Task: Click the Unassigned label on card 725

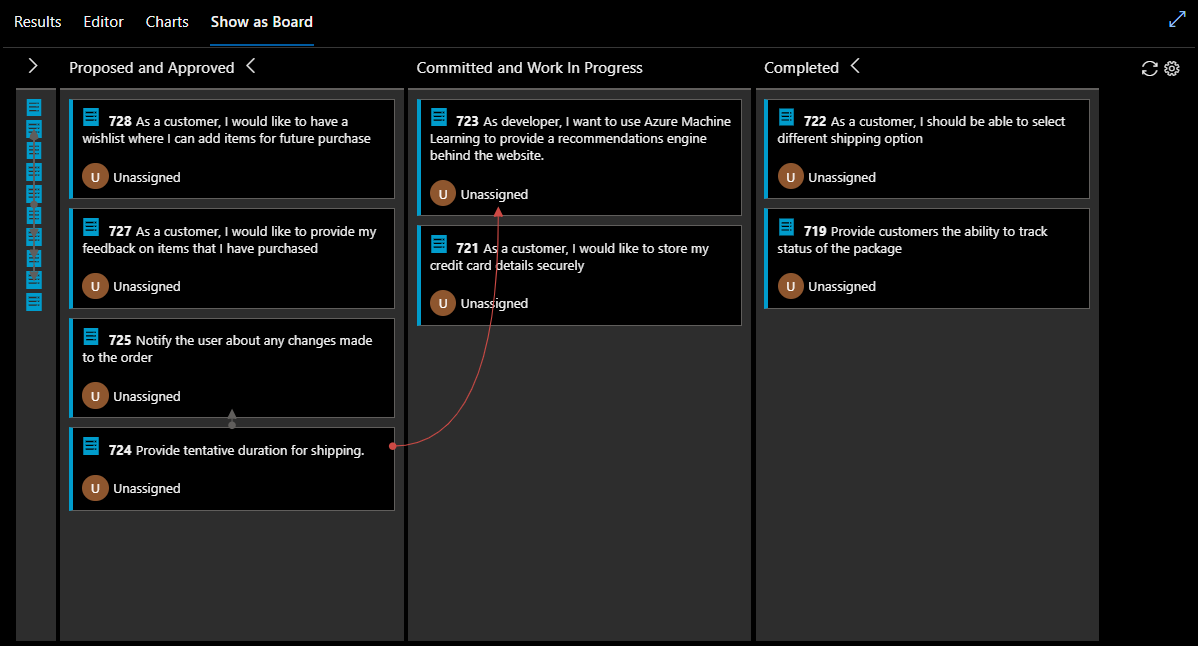Action: coord(145,395)
